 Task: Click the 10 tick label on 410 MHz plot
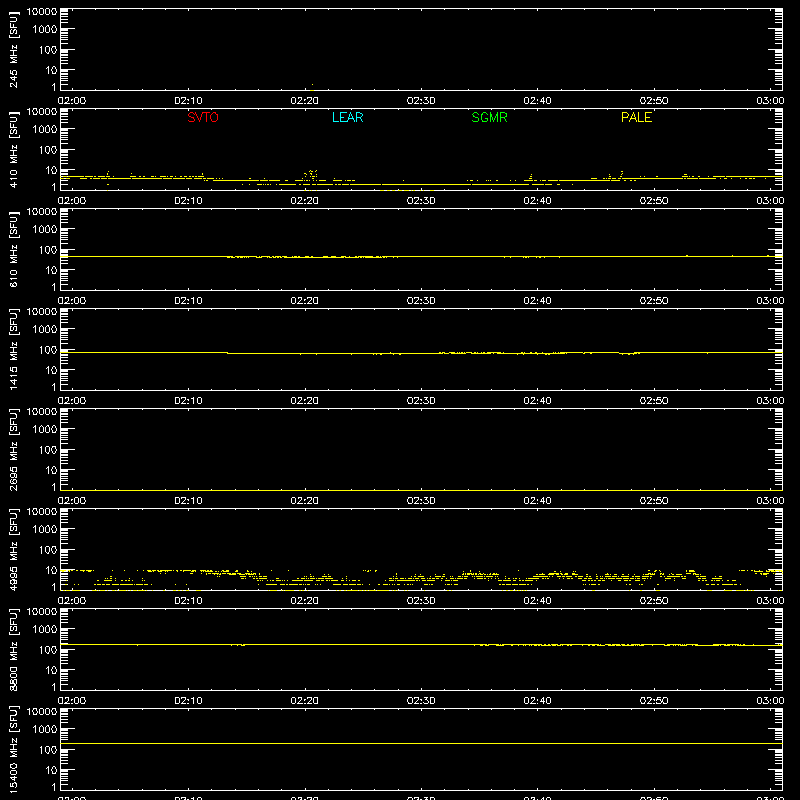51,170
